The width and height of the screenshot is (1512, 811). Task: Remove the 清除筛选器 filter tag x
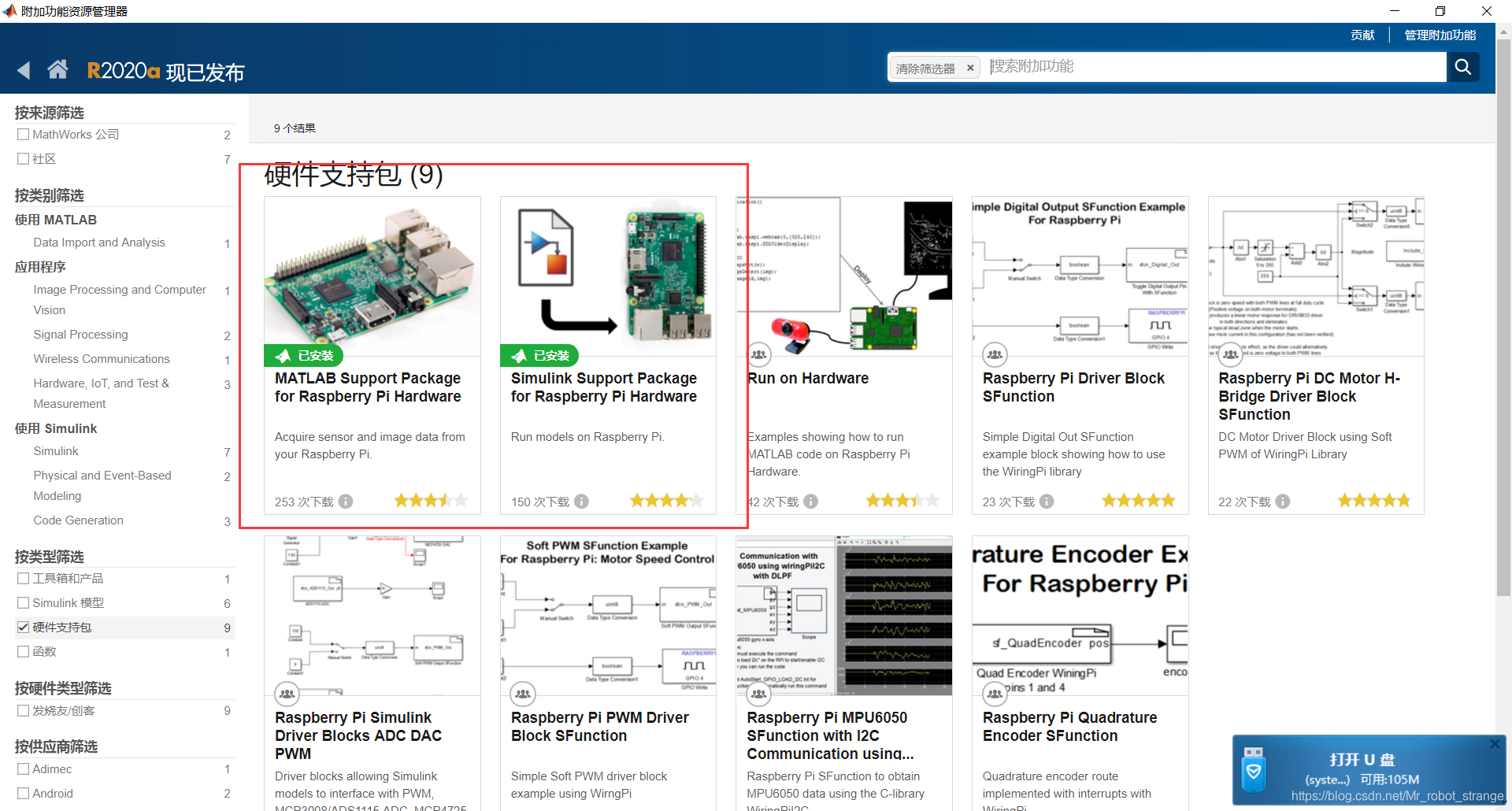click(970, 69)
